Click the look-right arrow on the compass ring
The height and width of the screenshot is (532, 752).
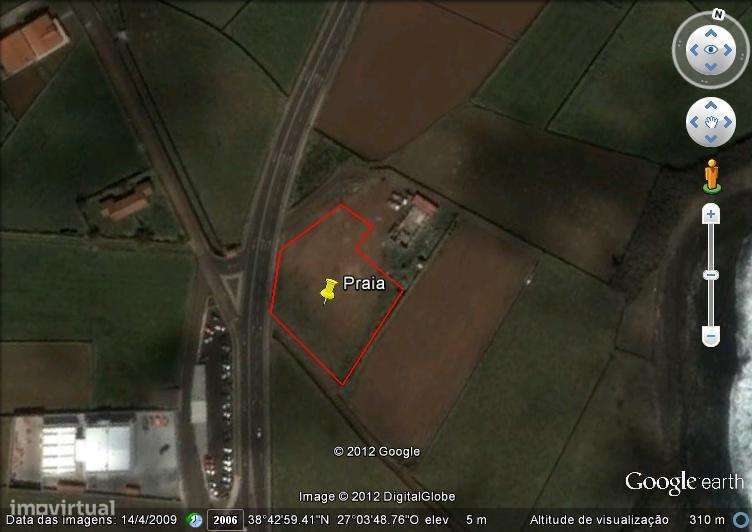pos(728,49)
